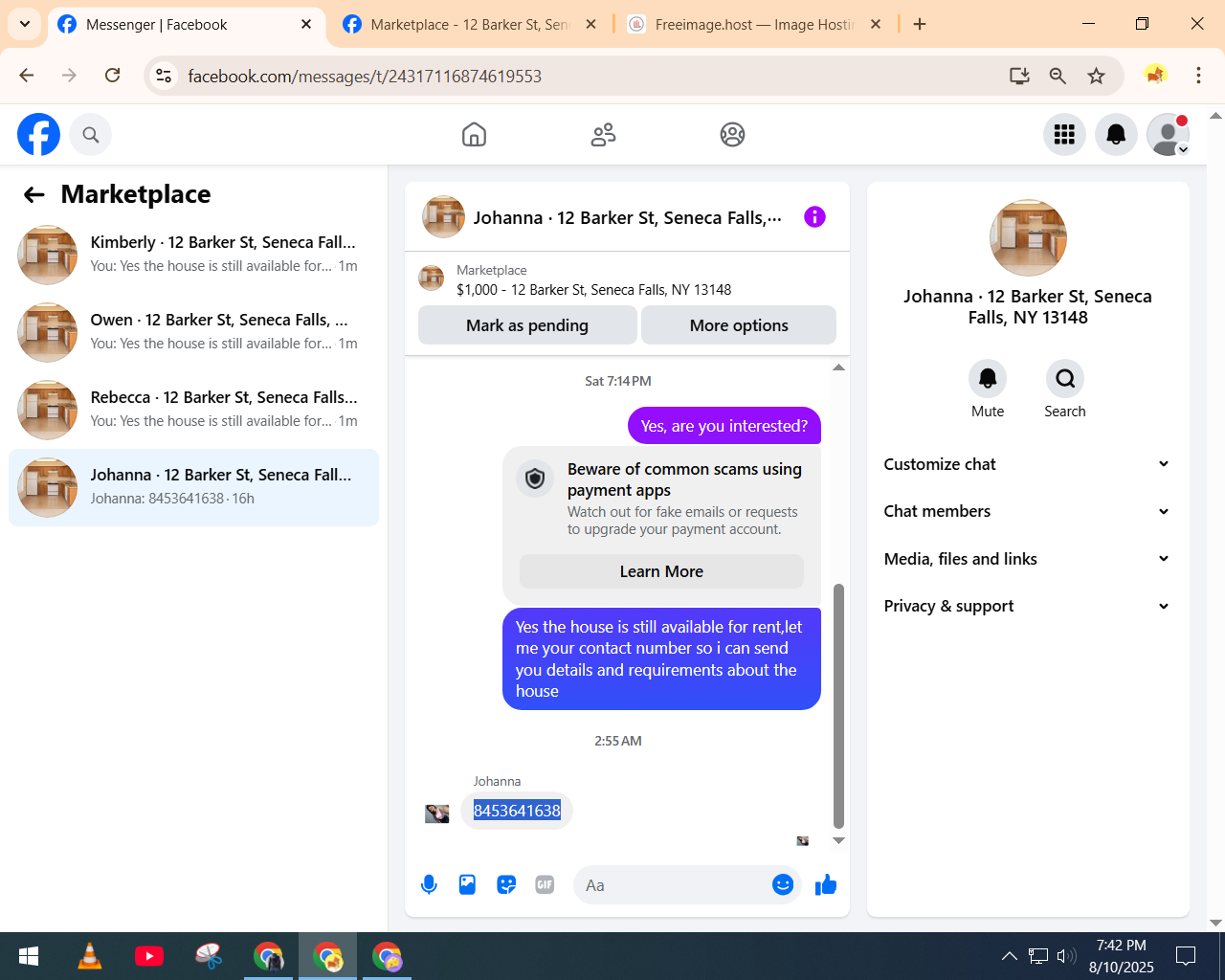The height and width of the screenshot is (980, 1225).
Task: Reload the page with the browser refresh icon
Action: 113,76
